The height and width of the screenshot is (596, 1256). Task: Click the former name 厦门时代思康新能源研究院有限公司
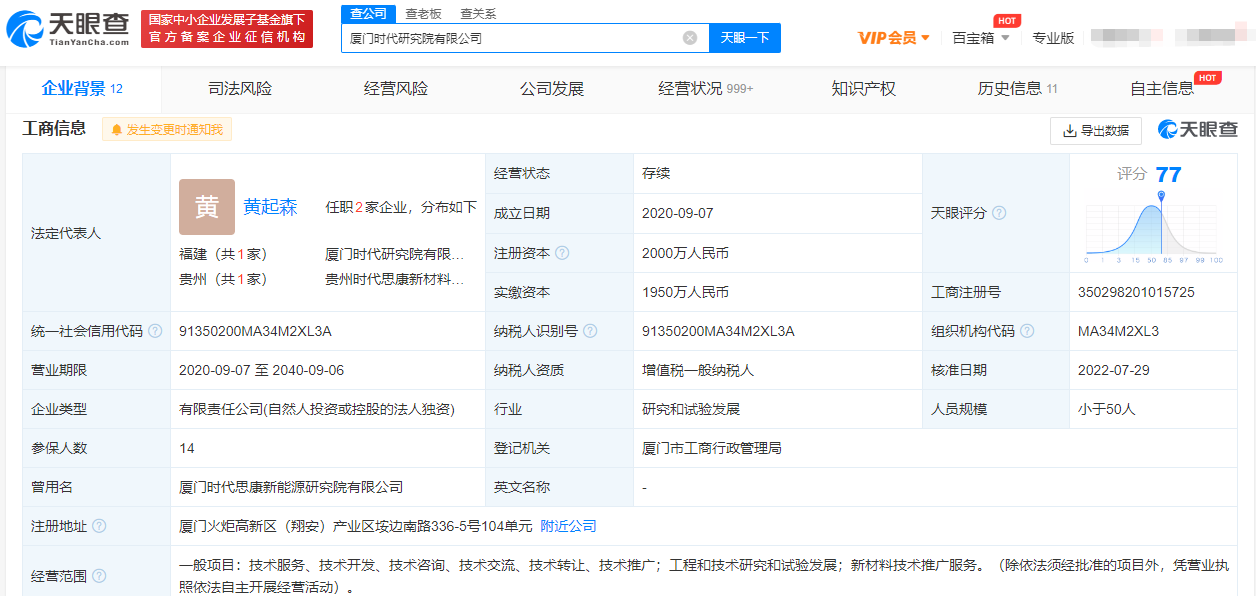291,487
